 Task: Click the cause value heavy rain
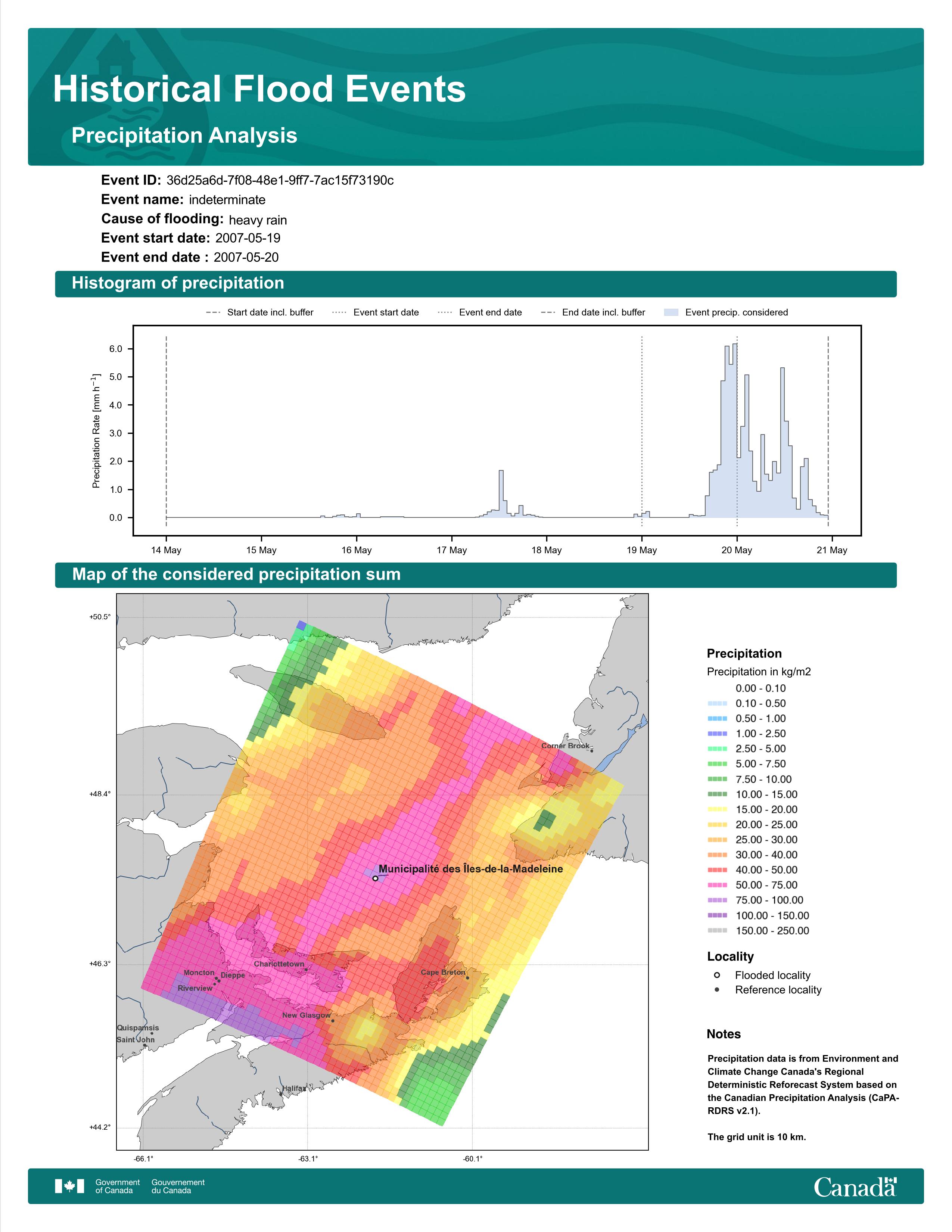click(258, 220)
